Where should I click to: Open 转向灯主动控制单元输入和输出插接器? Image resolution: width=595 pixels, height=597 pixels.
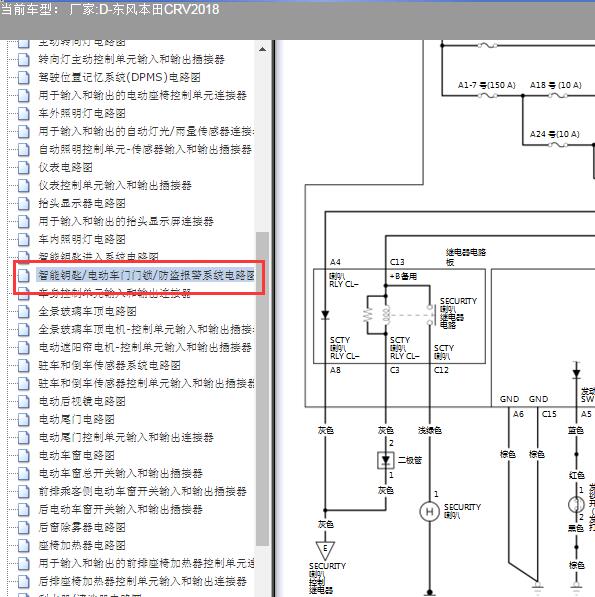point(131,59)
